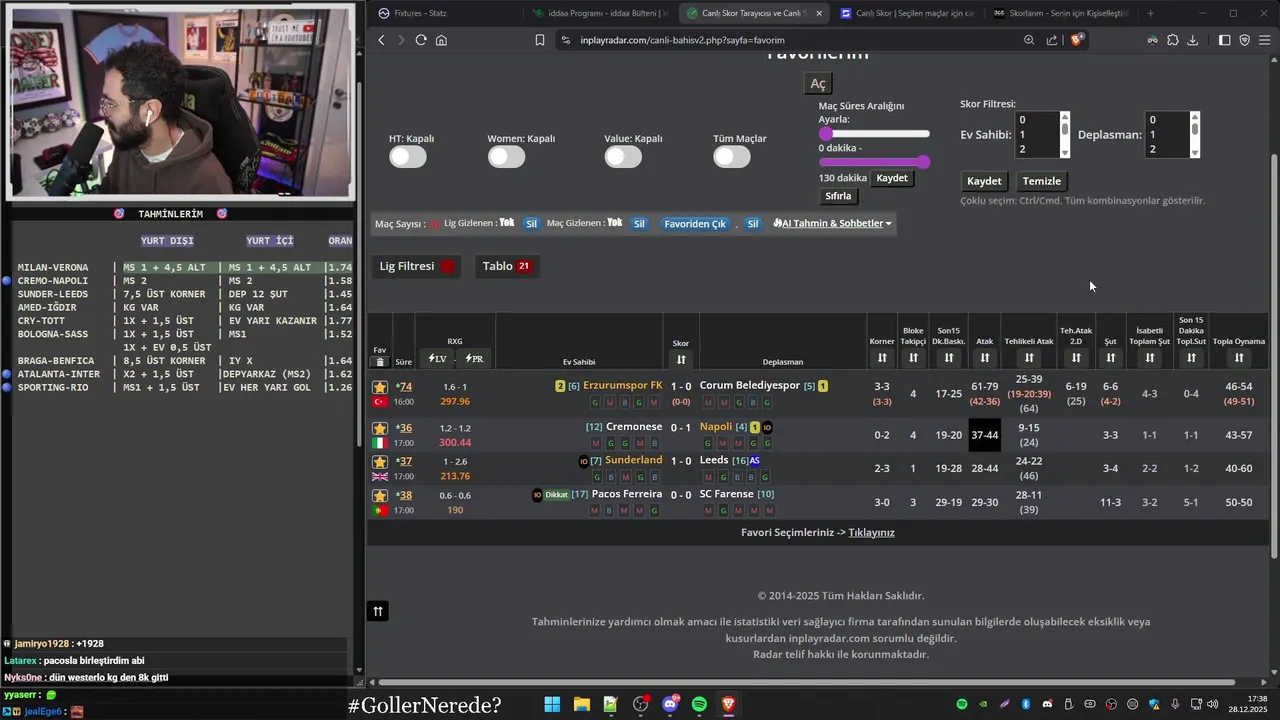Click the upper match duration slider handle
Screen dimensions: 1280x720
(x=826, y=133)
